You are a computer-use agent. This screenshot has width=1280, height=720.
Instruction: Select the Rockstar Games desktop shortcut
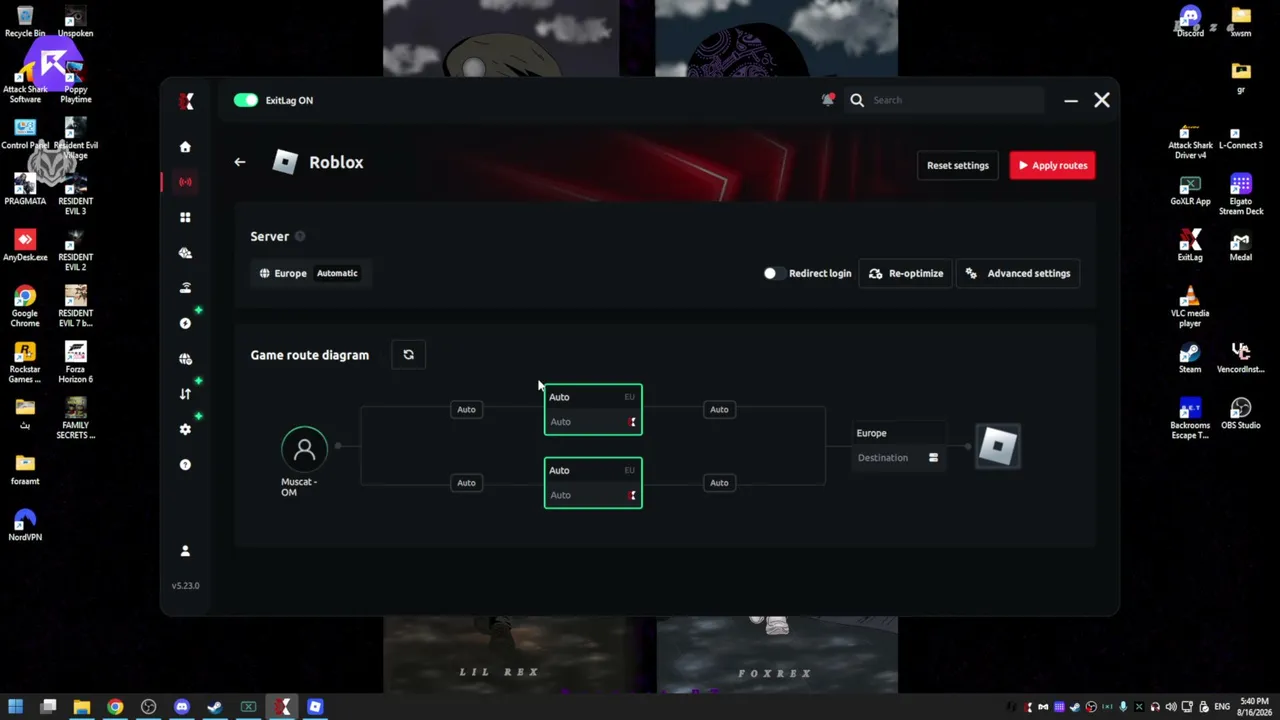pyautogui.click(x=25, y=362)
